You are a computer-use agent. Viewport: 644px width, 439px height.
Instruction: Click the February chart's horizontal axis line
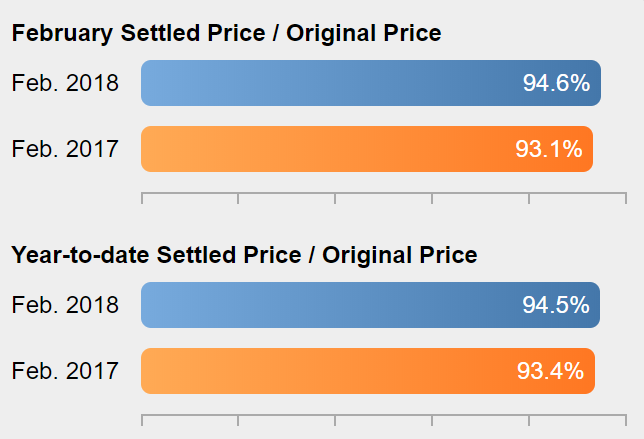[x=384, y=193]
